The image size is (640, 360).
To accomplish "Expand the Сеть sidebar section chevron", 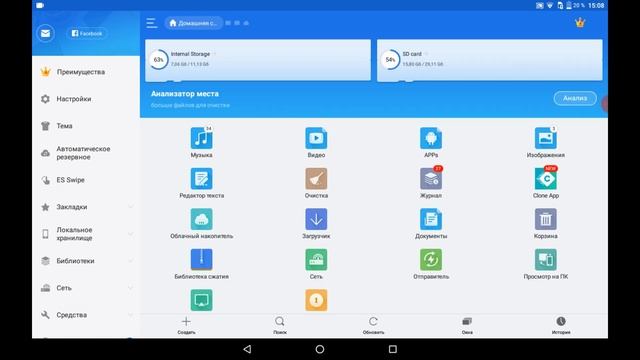I will (131, 288).
